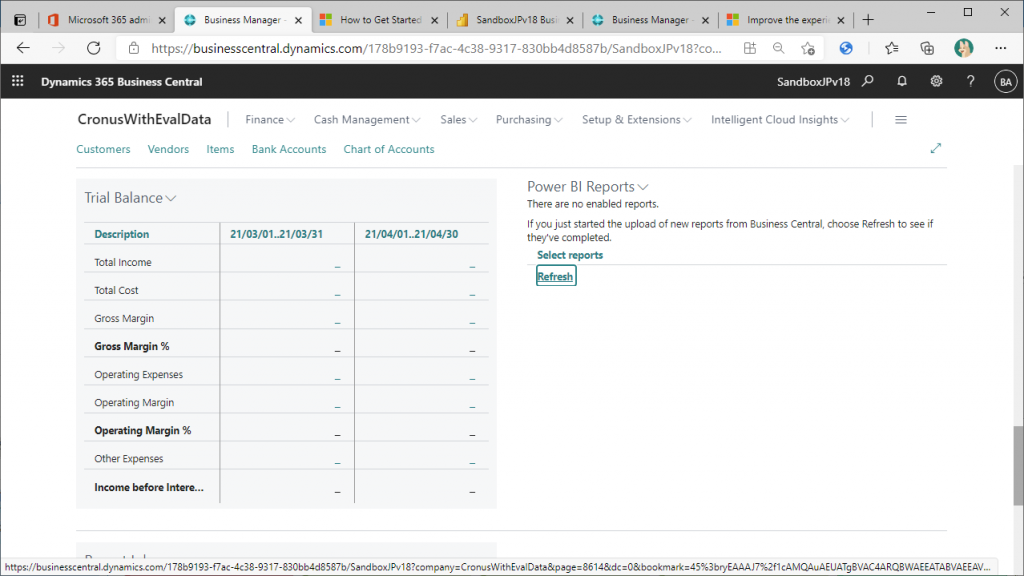
Task: Open the settings gear in Business Central
Action: click(x=936, y=81)
